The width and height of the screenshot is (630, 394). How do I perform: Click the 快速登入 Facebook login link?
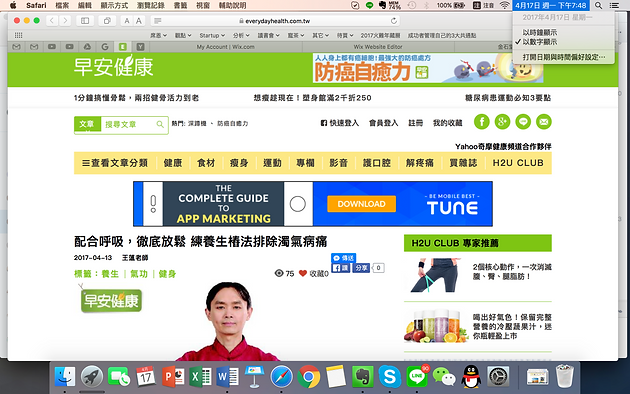(x=339, y=123)
